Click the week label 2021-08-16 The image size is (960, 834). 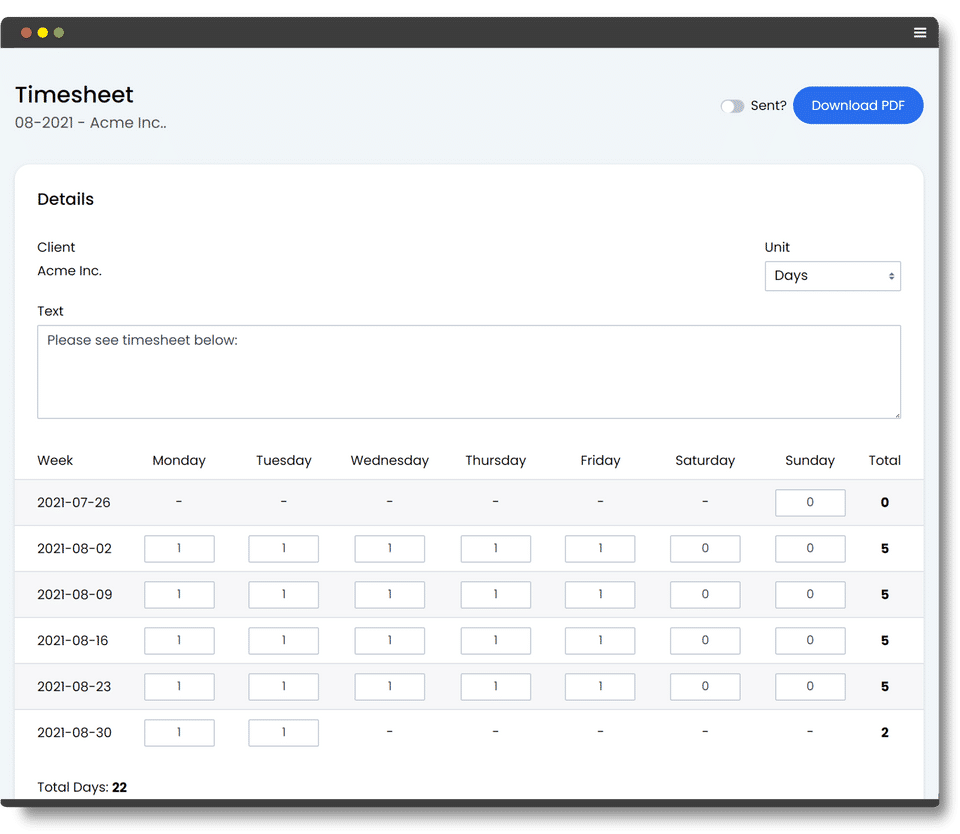coord(72,641)
